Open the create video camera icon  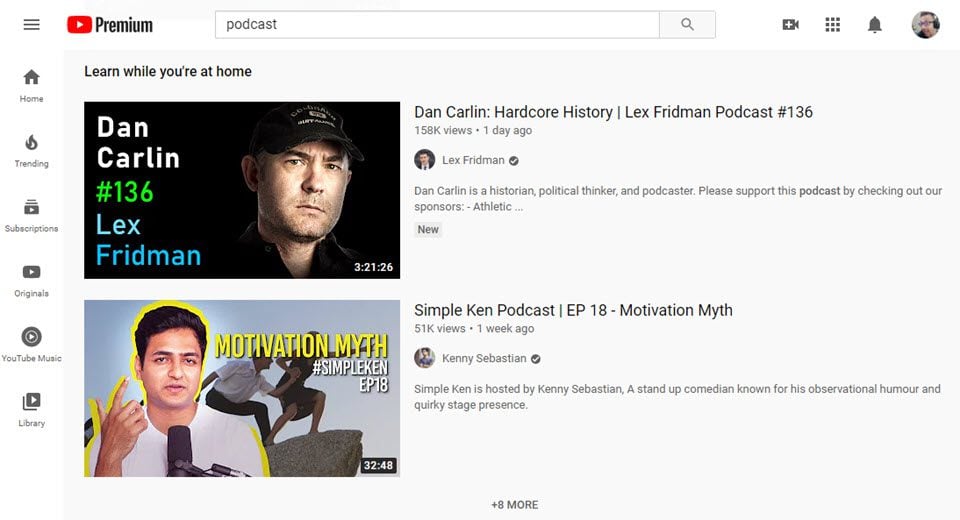click(790, 24)
